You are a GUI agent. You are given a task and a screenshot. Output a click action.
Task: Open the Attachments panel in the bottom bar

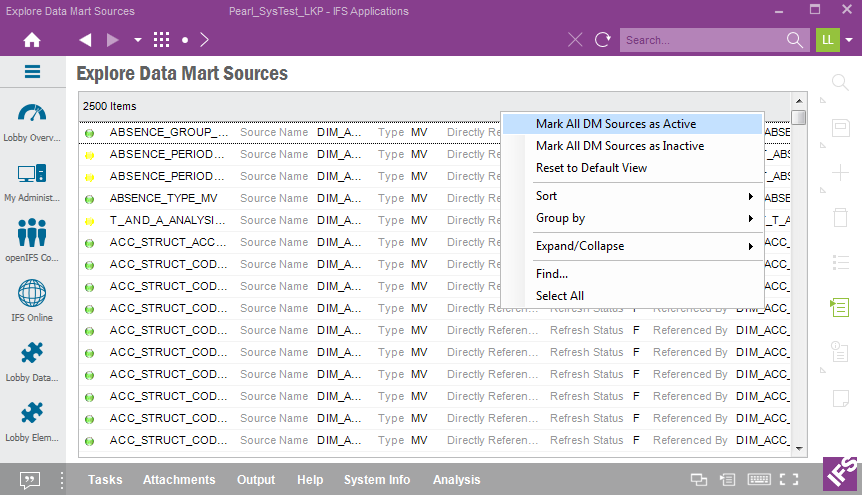click(179, 480)
